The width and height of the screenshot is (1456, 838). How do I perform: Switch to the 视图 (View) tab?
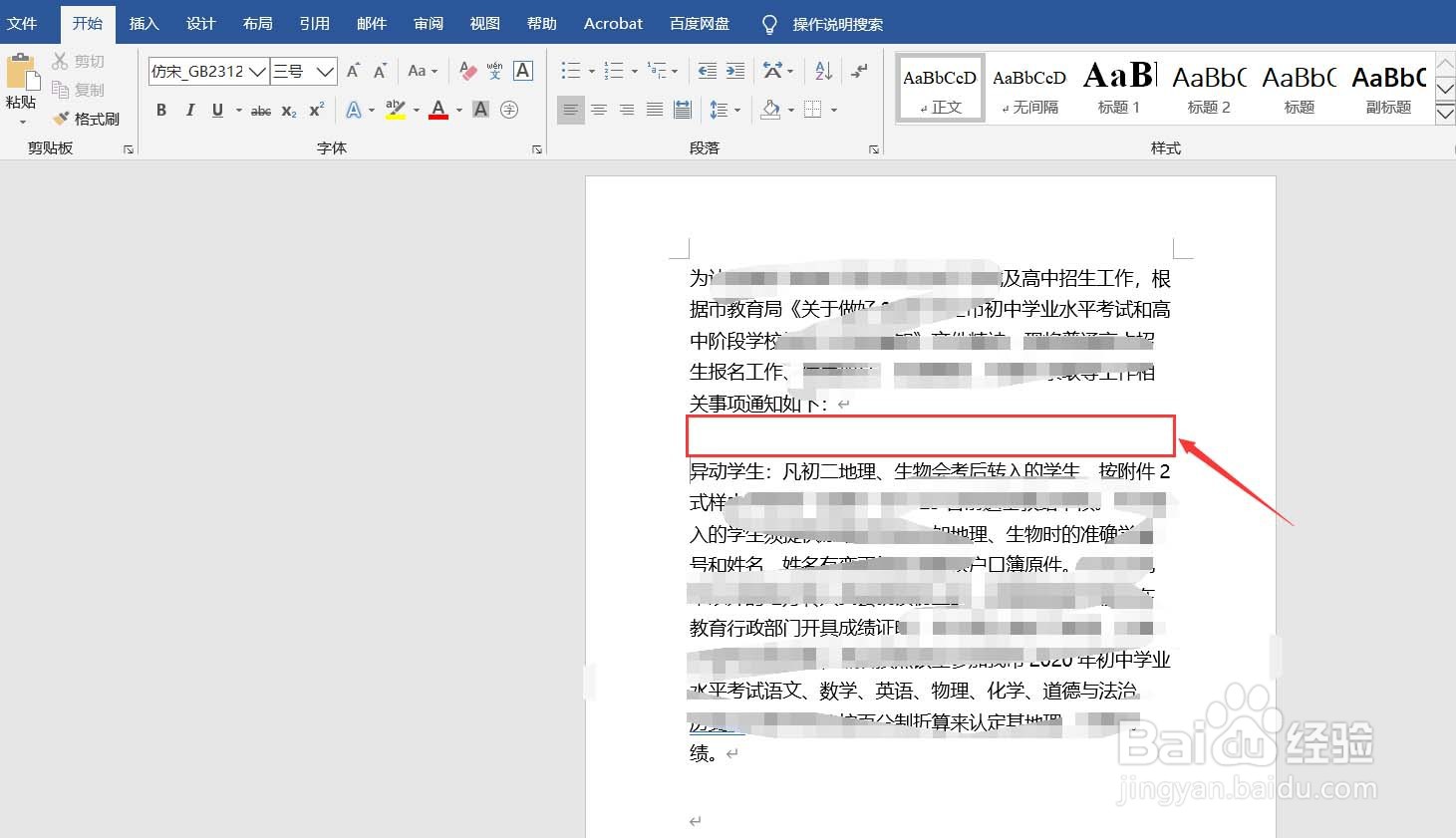pos(485,23)
